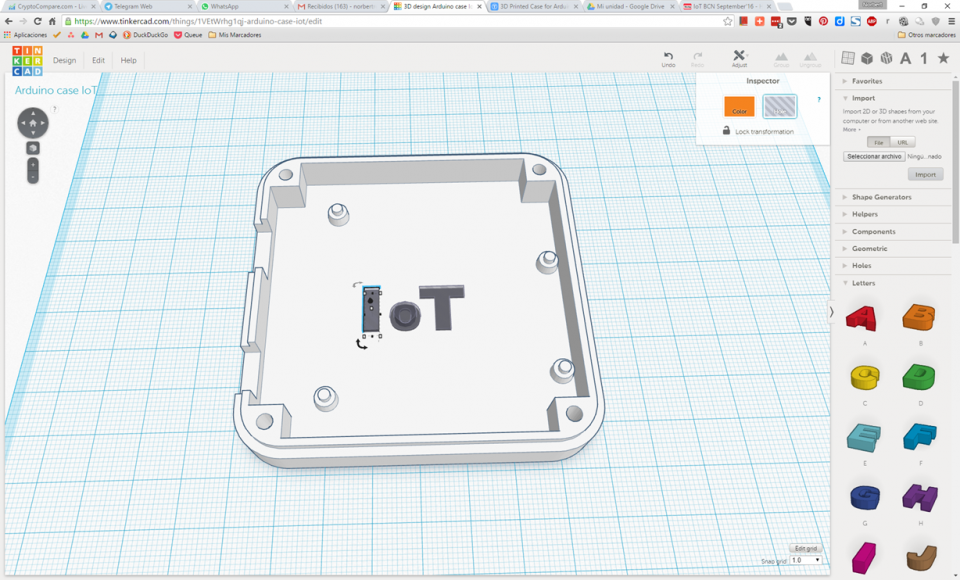The width and height of the screenshot is (960, 580).
Task: Select the blue letter F shape
Action: click(920, 436)
